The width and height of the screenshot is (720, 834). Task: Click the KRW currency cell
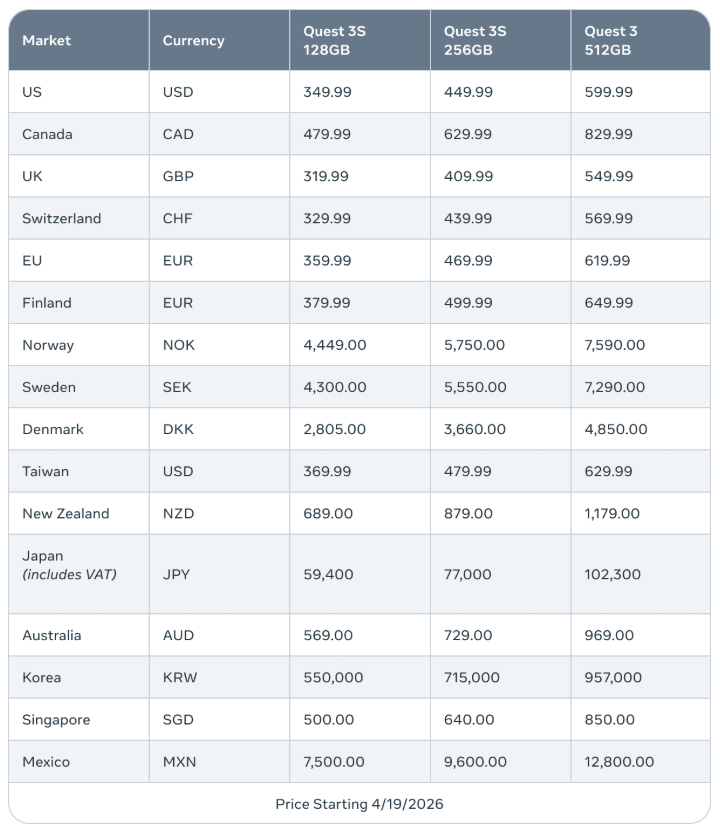click(180, 677)
